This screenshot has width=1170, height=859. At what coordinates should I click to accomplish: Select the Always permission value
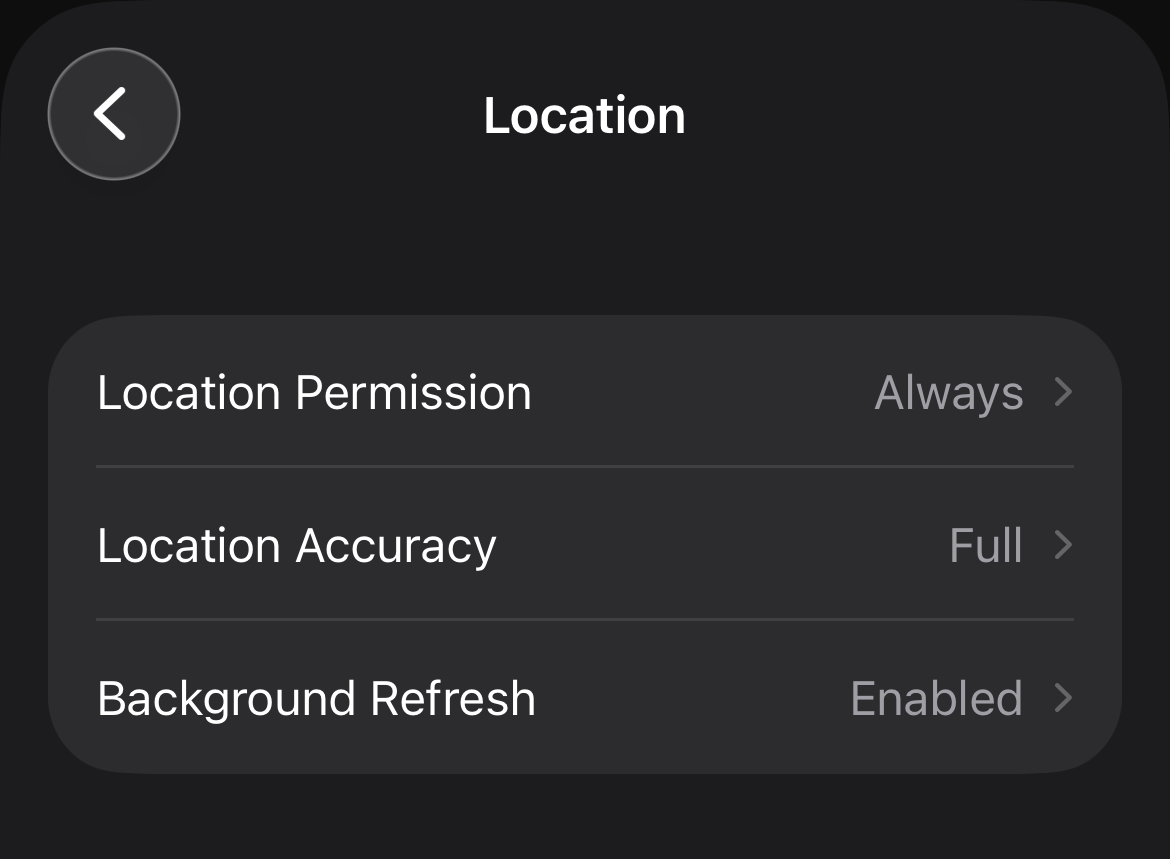[948, 393]
